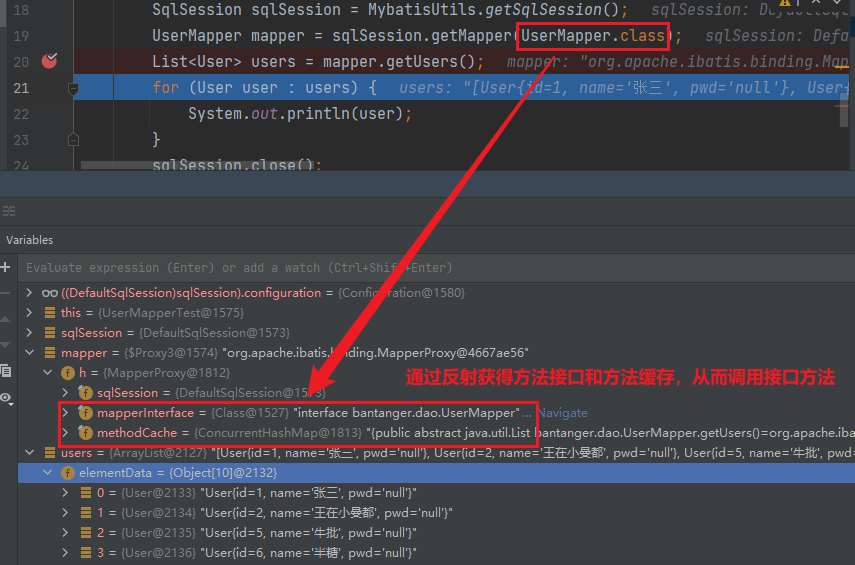Select the Variables tab
Screen dimensions: 855x565
30,240
